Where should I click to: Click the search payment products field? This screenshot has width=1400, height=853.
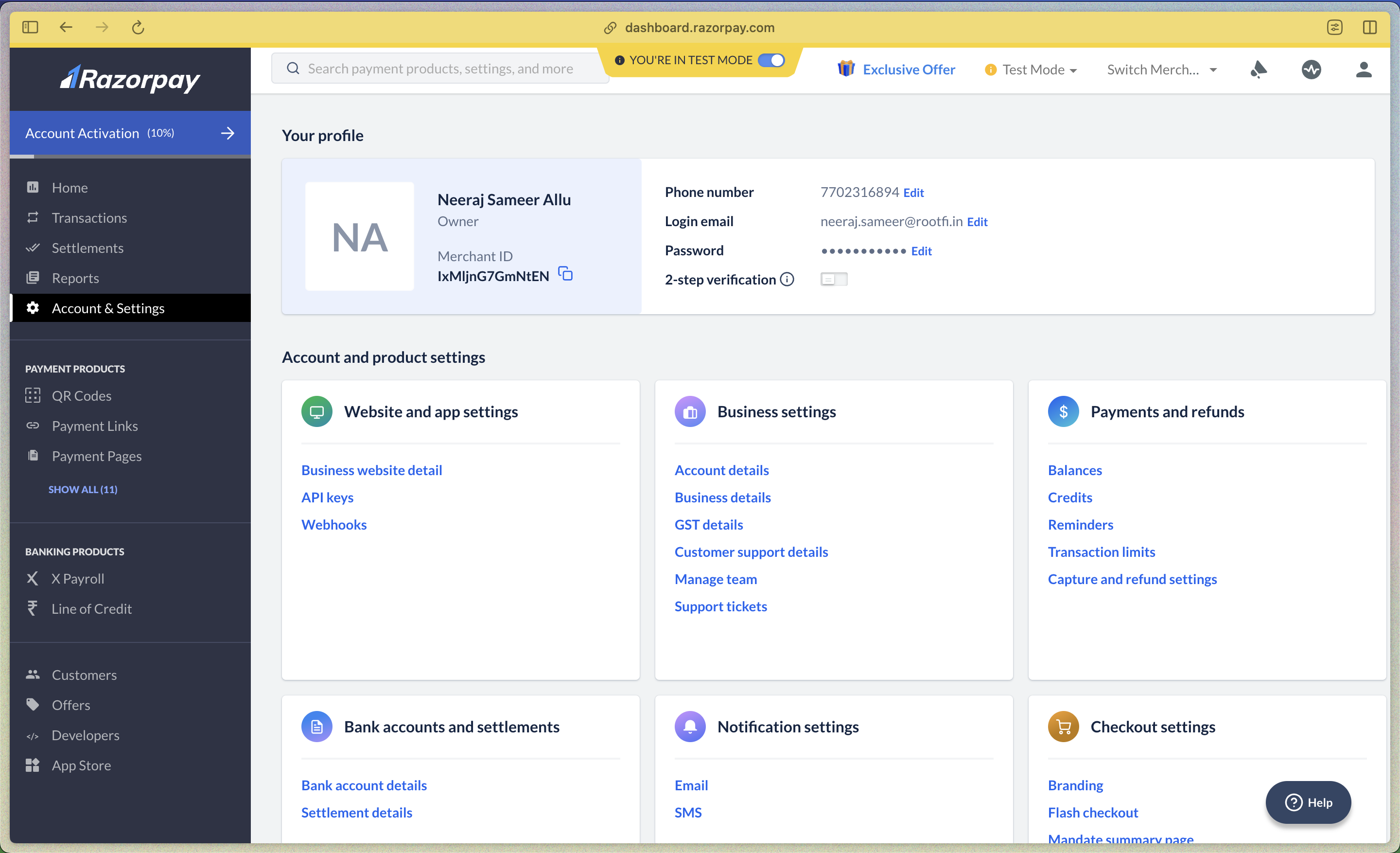tap(440, 68)
